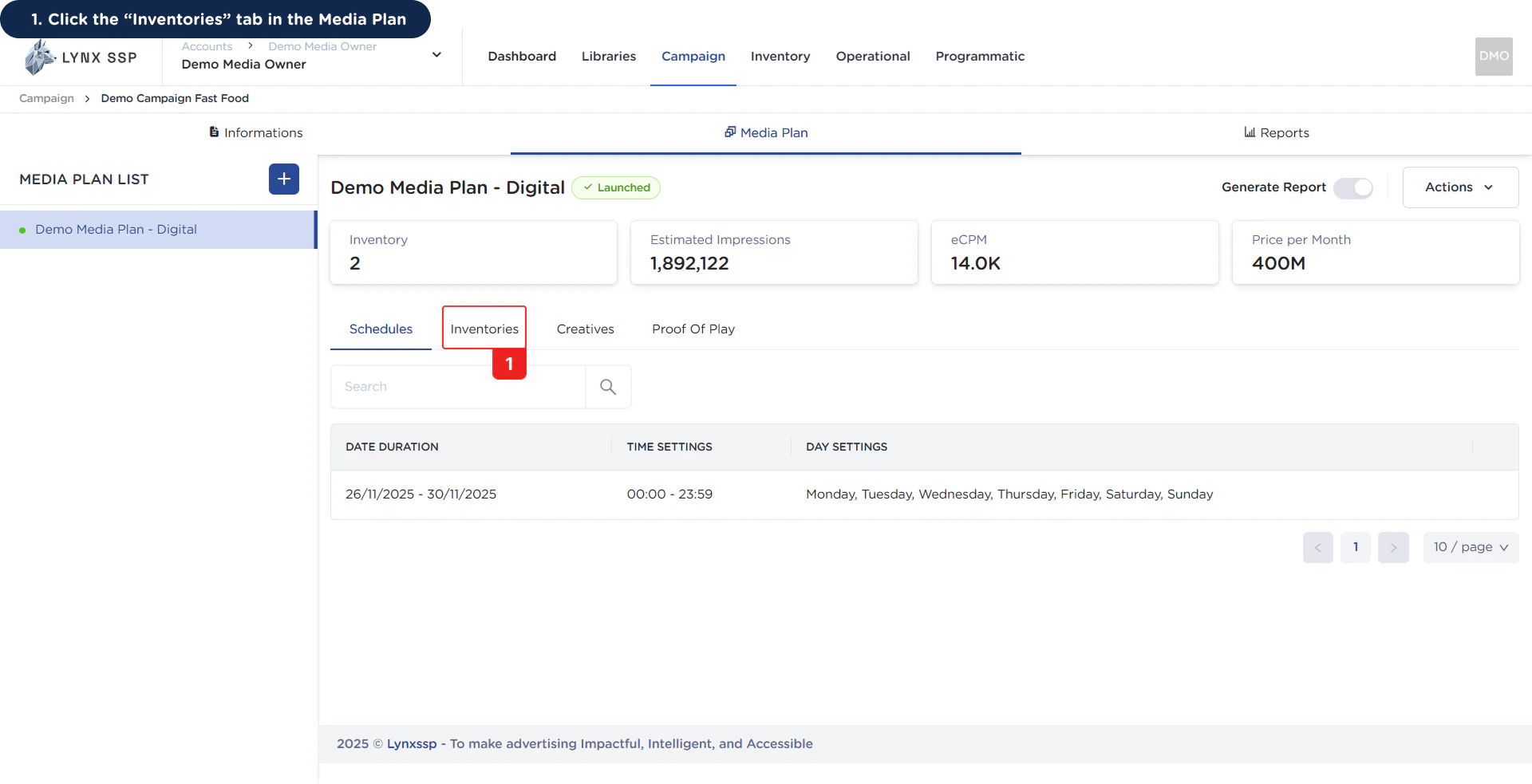Click the previous page chevron
1532x784 pixels.
(1318, 547)
